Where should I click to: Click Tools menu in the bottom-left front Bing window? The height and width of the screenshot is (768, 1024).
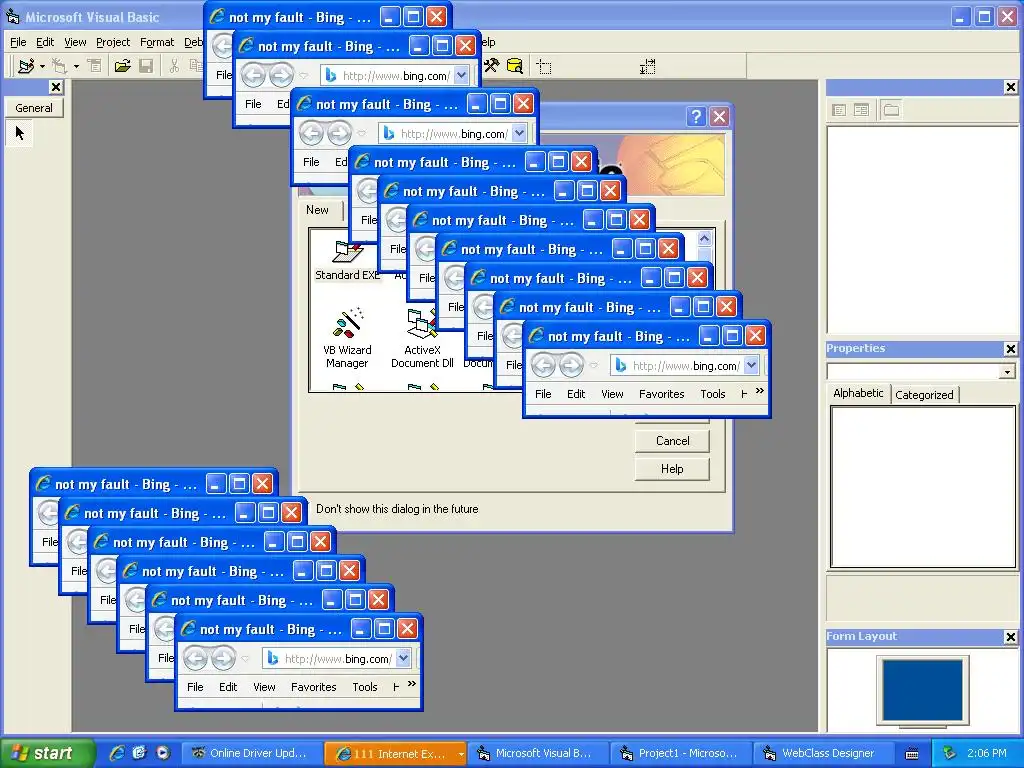(x=364, y=687)
